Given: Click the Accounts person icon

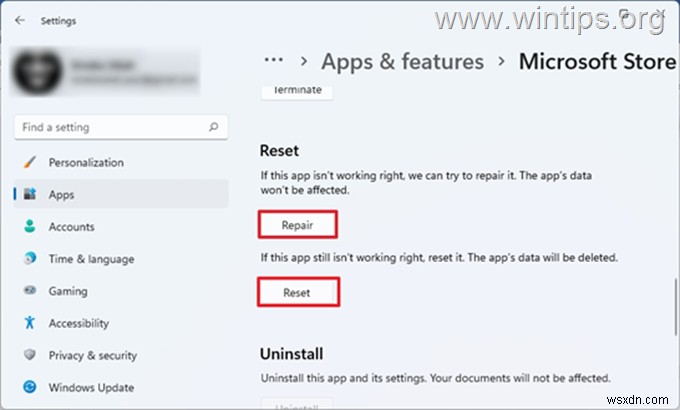Looking at the screenshot, I should tap(29, 226).
